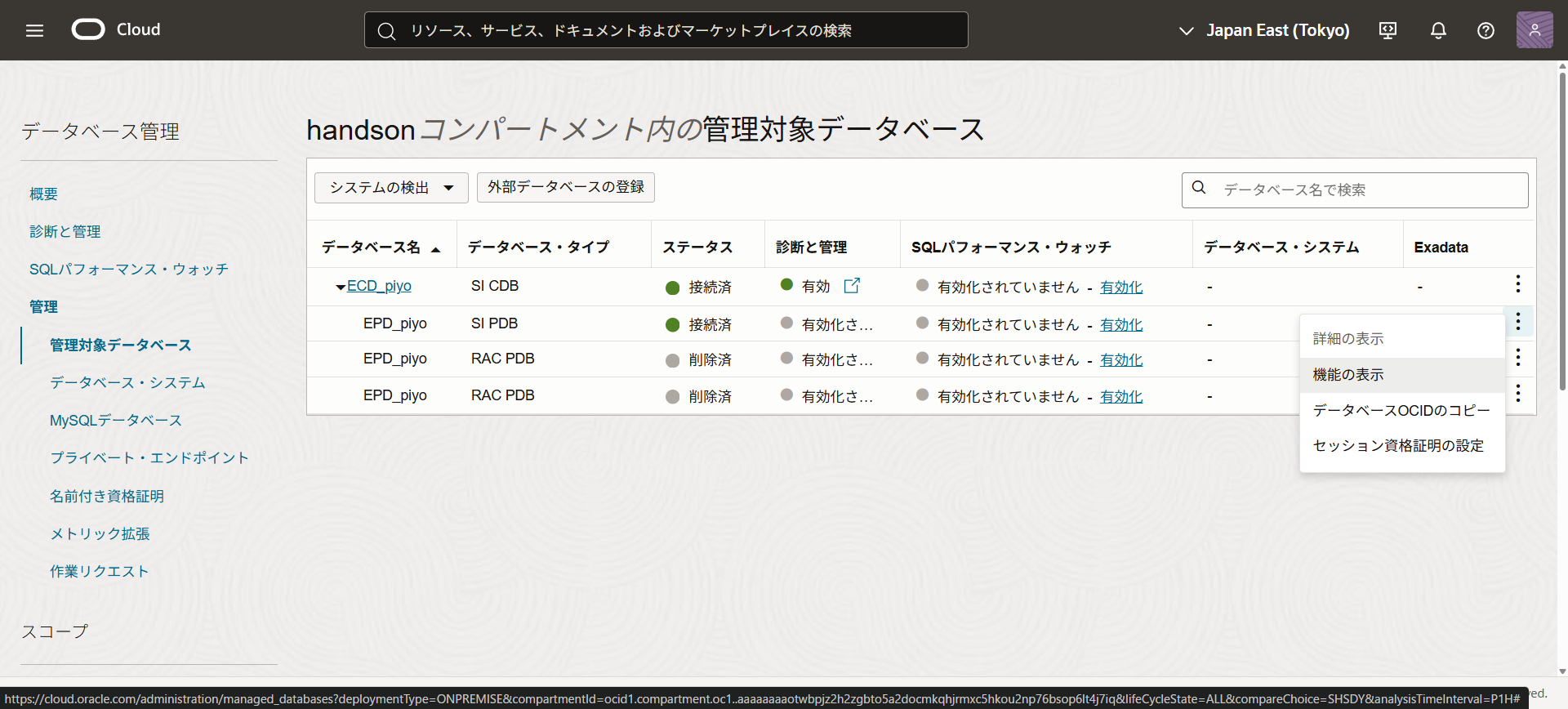Image resolution: width=1568 pixels, height=709 pixels.
Task: Open 名前付き資格証明 in sidebar
Action: 107,497
